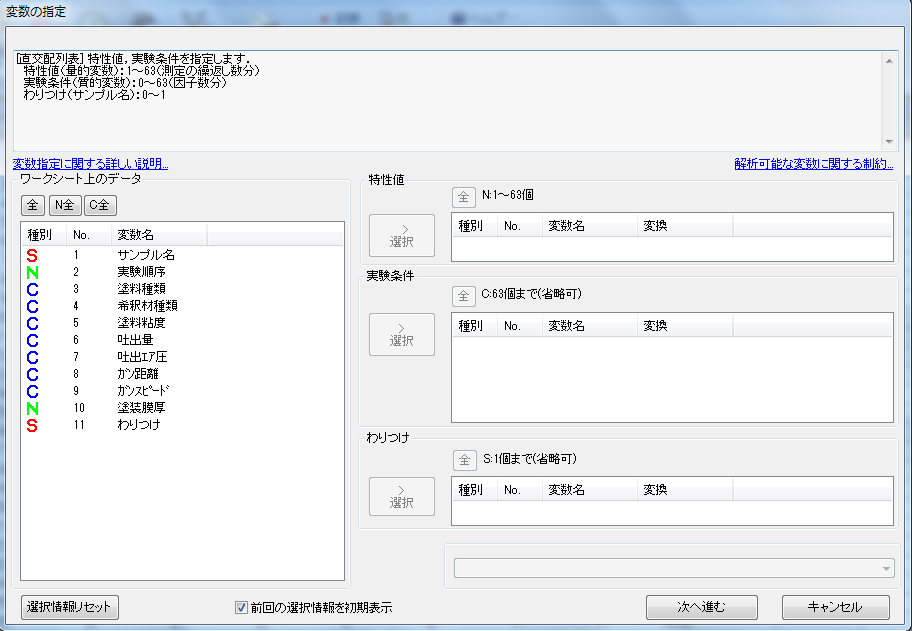Select variable name ガン距離
Viewport: 912px width, 631px height.
[x=138, y=373]
